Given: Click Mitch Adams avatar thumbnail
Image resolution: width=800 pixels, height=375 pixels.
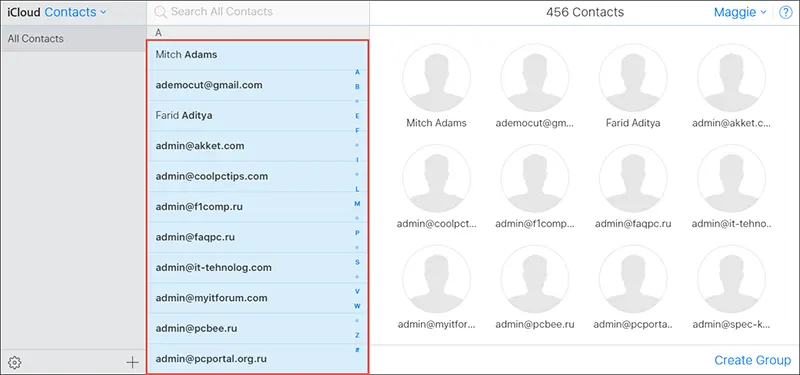Looking at the screenshot, I should tap(436, 78).
